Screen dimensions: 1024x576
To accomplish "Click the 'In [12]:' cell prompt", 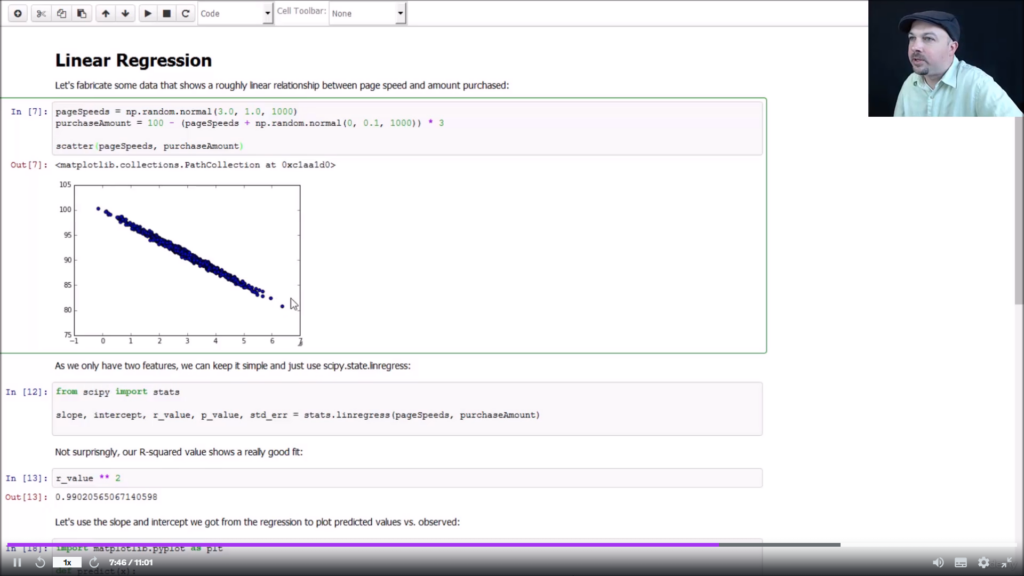I will coord(26,392).
